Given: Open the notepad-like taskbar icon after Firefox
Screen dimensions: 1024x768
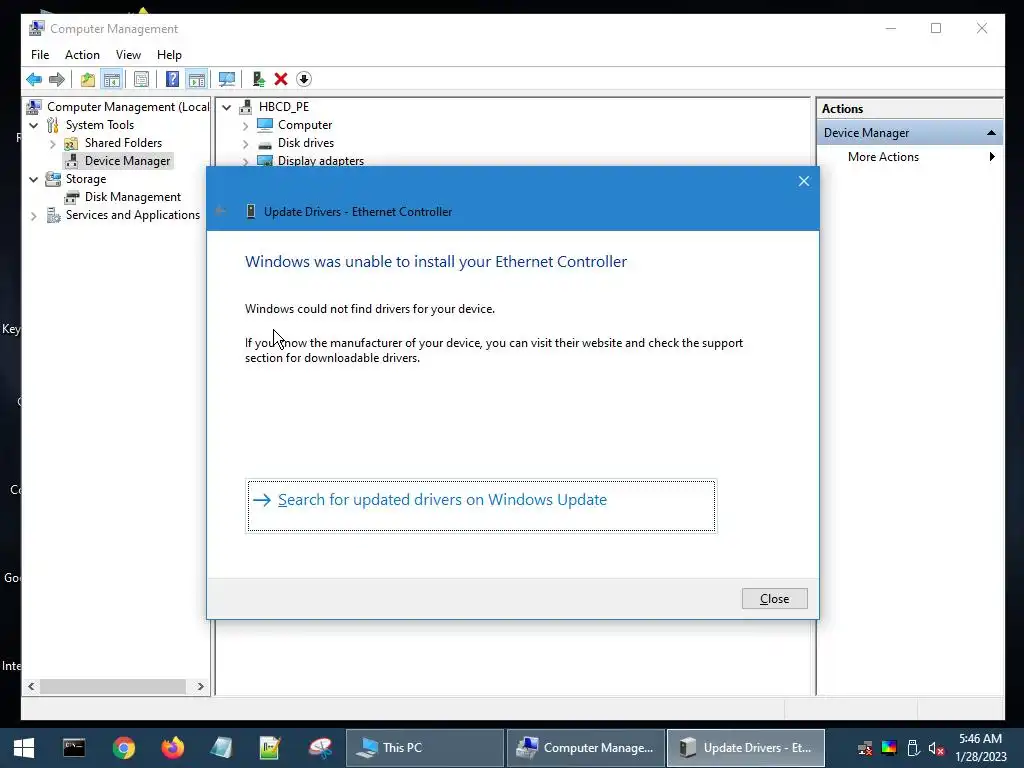Looking at the screenshot, I should [221, 748].
